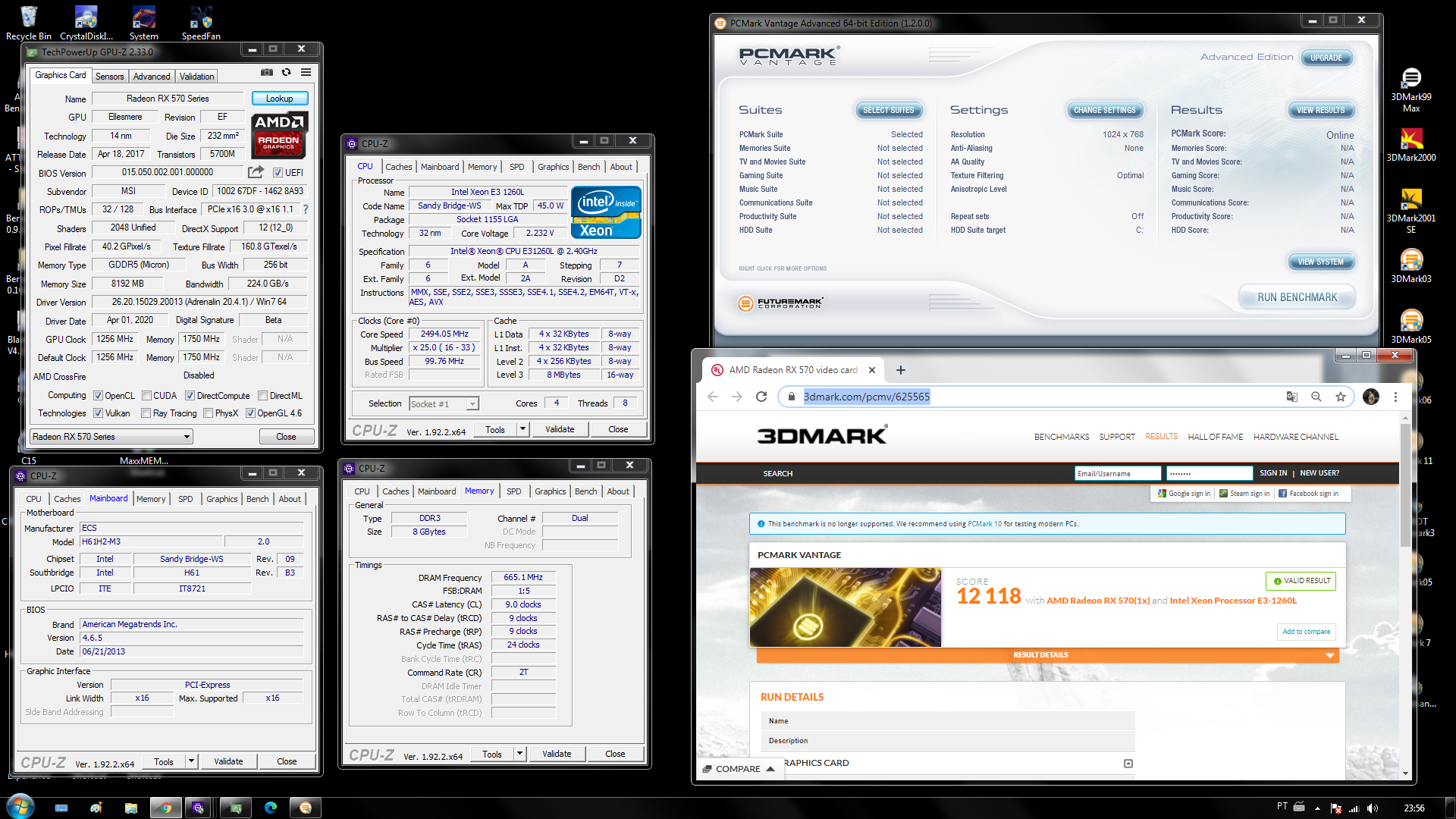Close the AMD Radeon RX 570 browser tab
This screenshot has width=1456, height=819.
[872, 370]
